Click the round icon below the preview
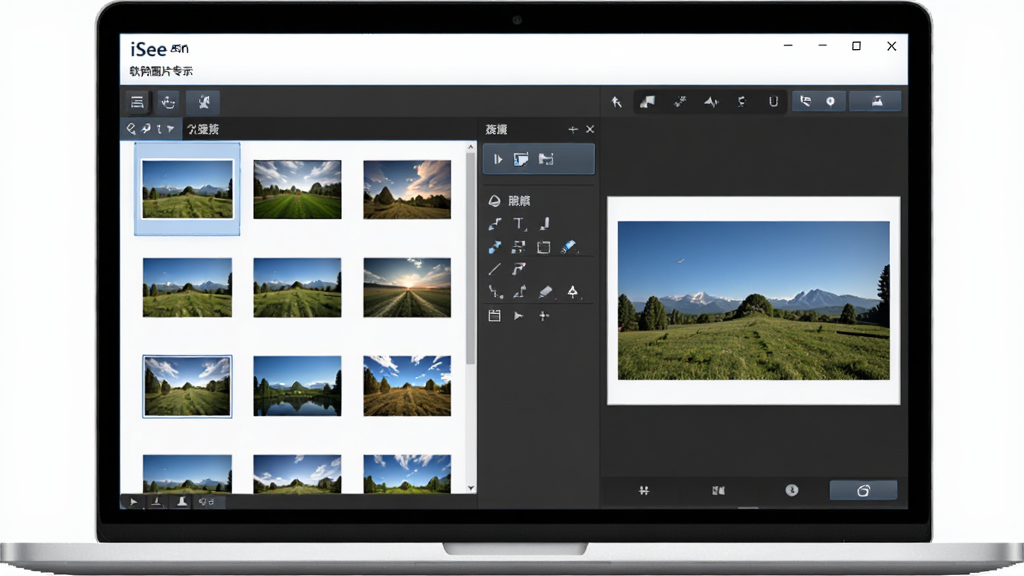This screenshot has height=576, width=1024. pyautogui.click(x=792, y=490)
